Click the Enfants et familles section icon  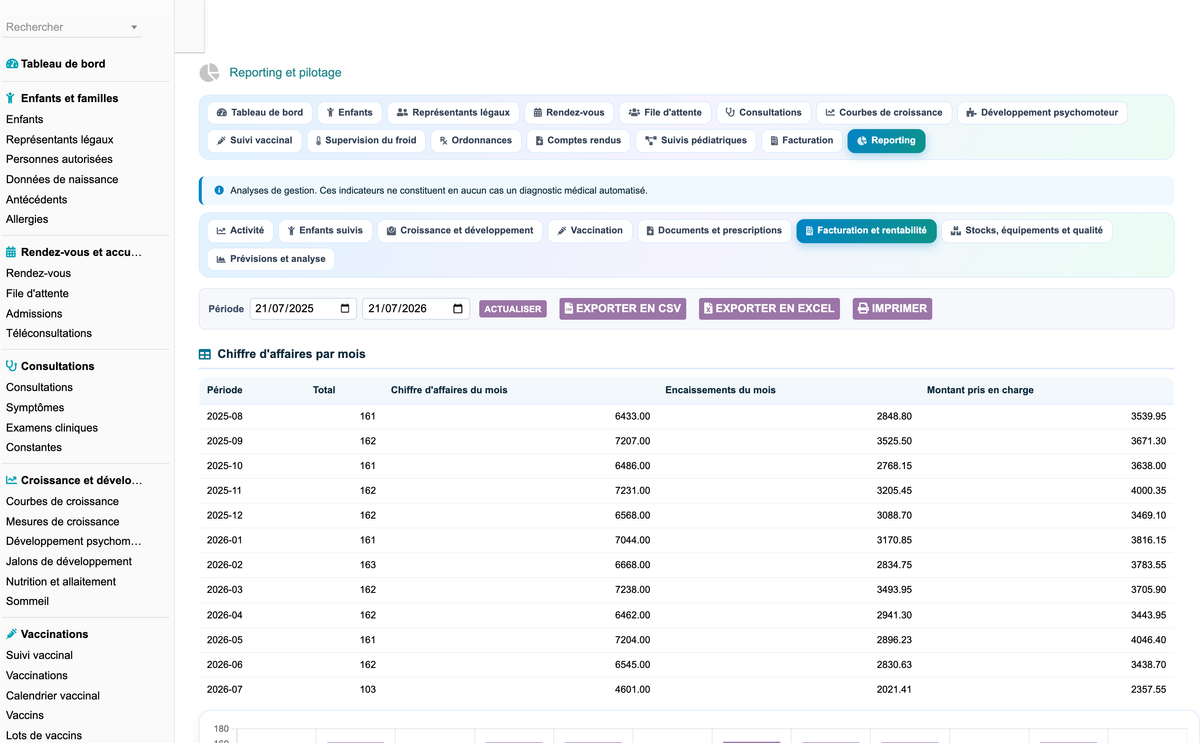coord(11,98)
